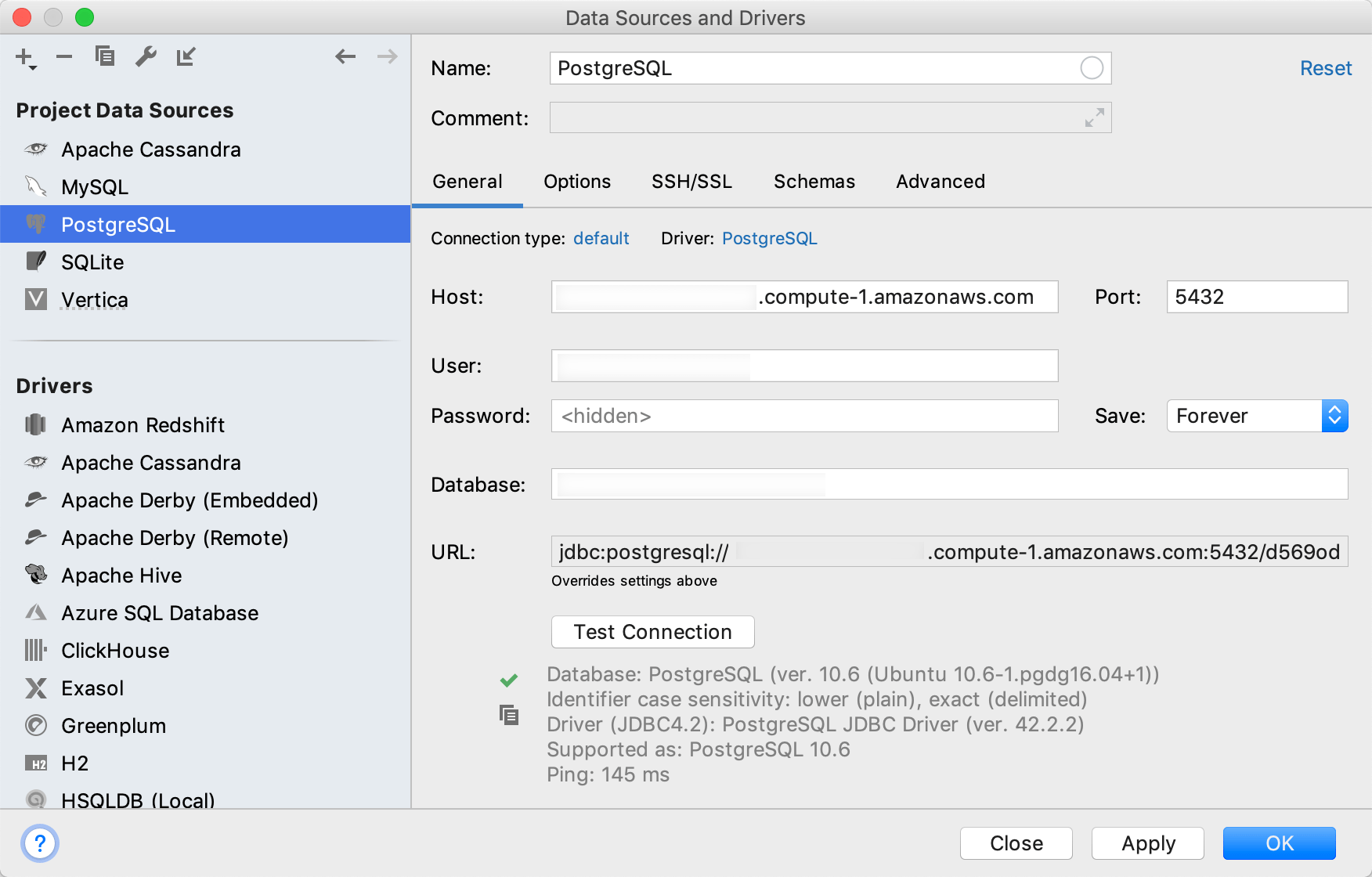Image resolution: width=1372 pixels, height=877 pixels.
Task: Expand the Comment field editor
Action: (1094, 119)
